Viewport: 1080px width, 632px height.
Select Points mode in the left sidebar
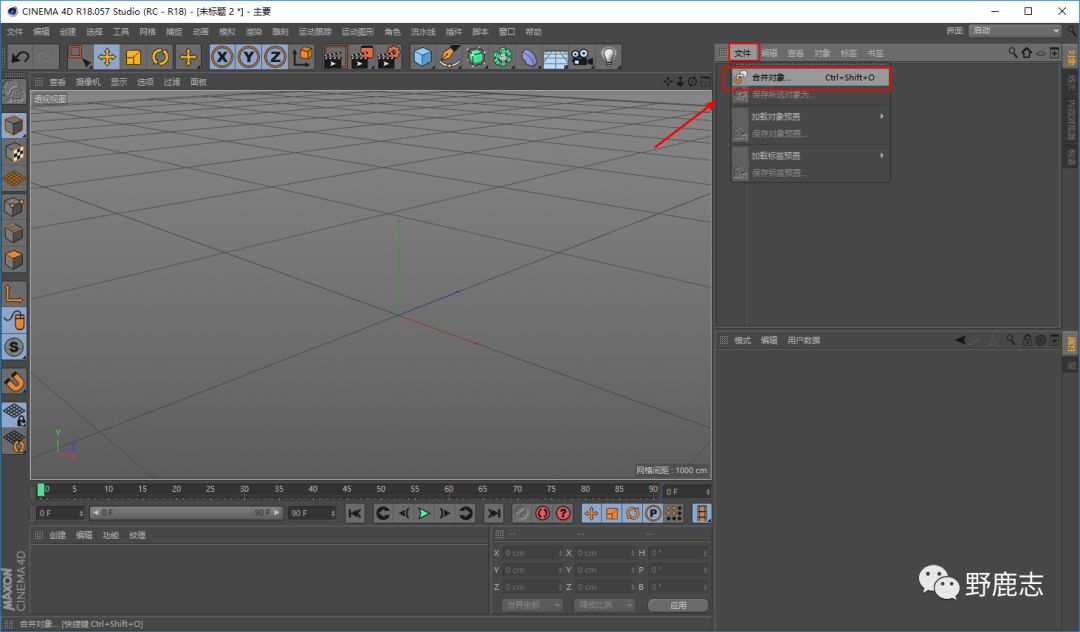click(x=14, y=207)
